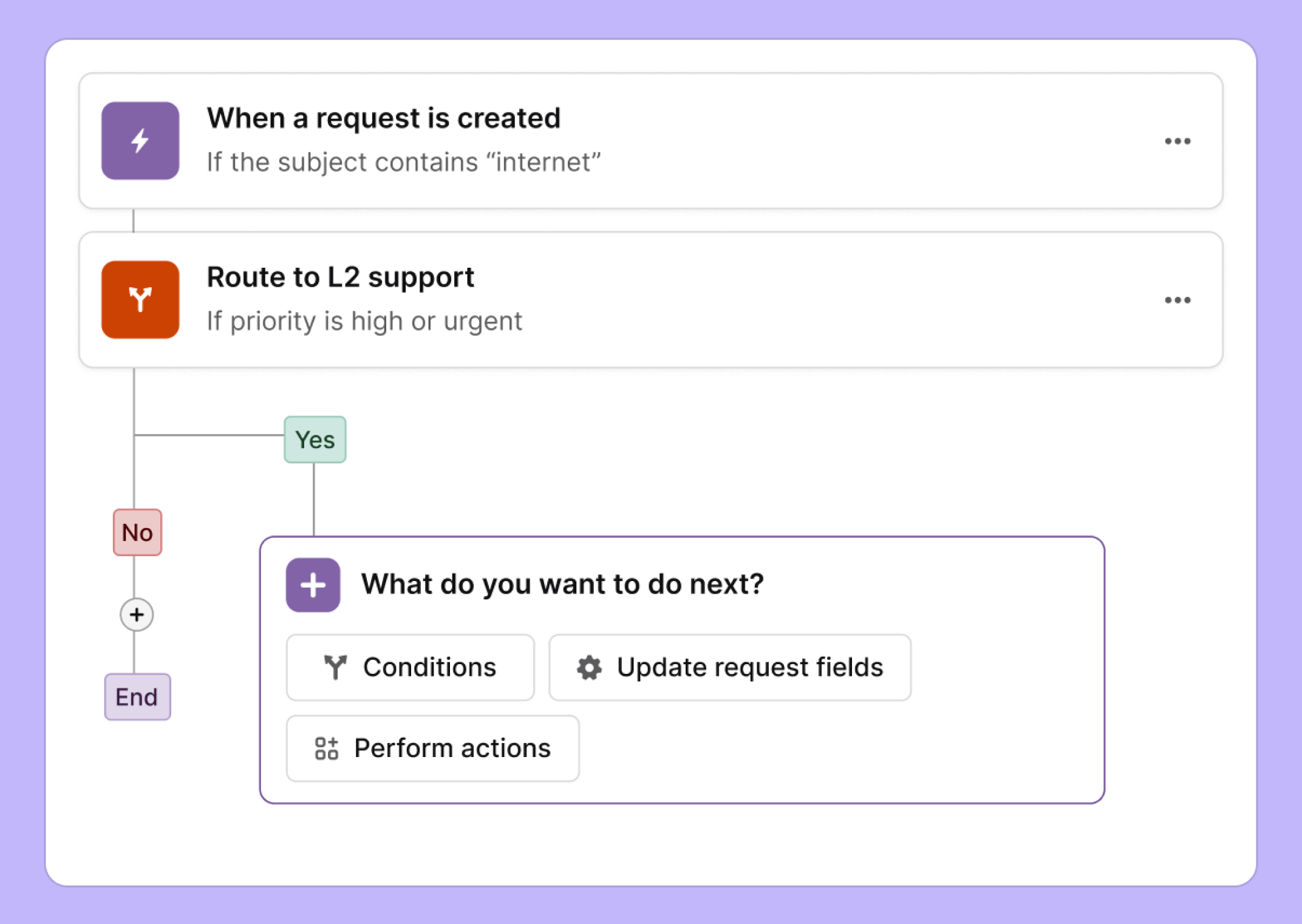Select the subject contains internet condition text
1302x924 pixels.
(x=404, y=161)
